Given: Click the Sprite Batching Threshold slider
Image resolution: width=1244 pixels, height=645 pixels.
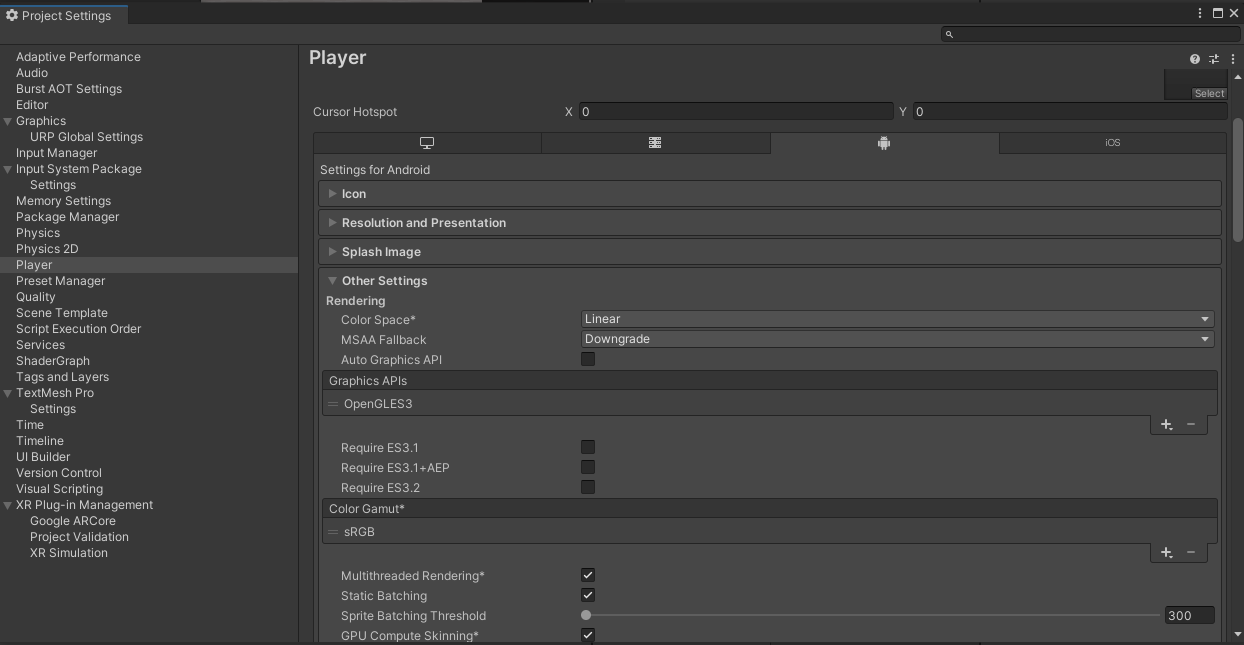Looking at the screenshot, I should pyautogui.click(x=585, y=615).
